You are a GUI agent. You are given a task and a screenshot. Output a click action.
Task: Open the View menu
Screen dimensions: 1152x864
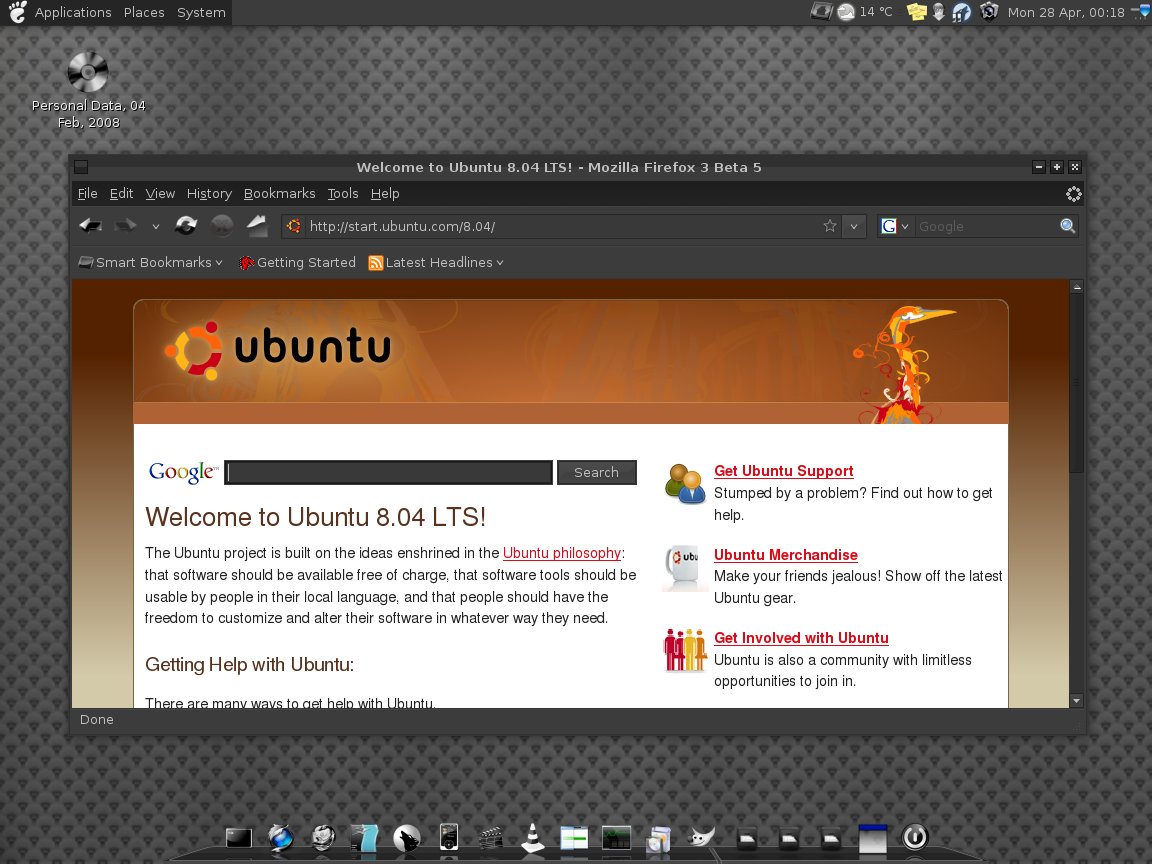[160, 193]
